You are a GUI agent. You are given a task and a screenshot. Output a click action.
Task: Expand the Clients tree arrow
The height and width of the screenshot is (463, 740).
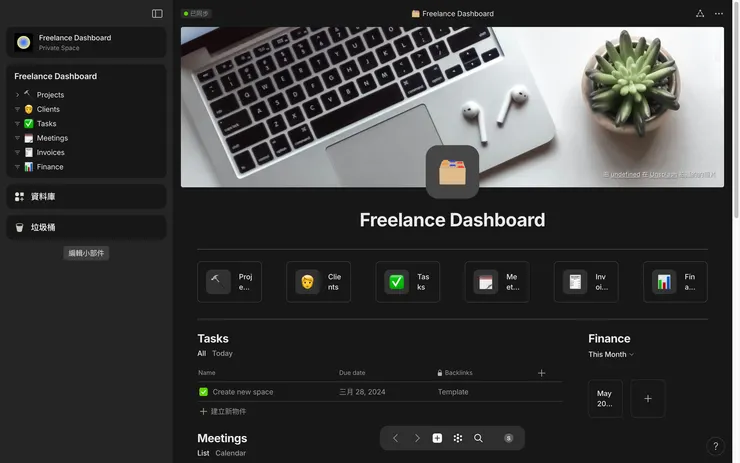click(17, 109)
